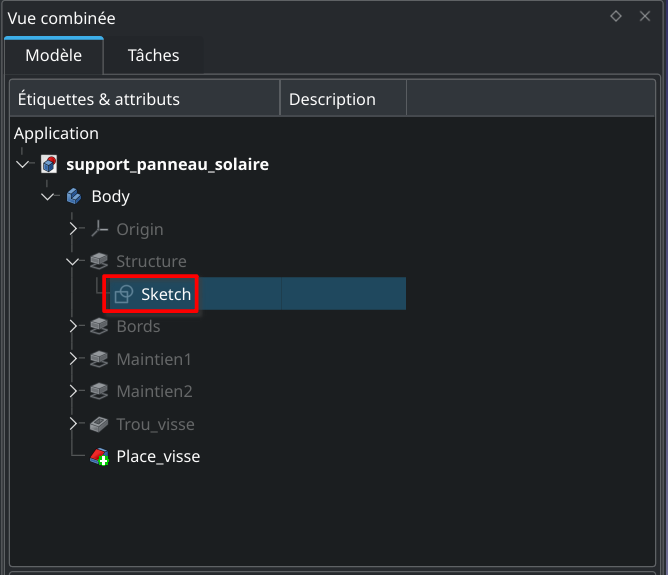This screenshot has height=575, width=668.
Task: Expand the Maintien2 node
Action: [73, 392]
